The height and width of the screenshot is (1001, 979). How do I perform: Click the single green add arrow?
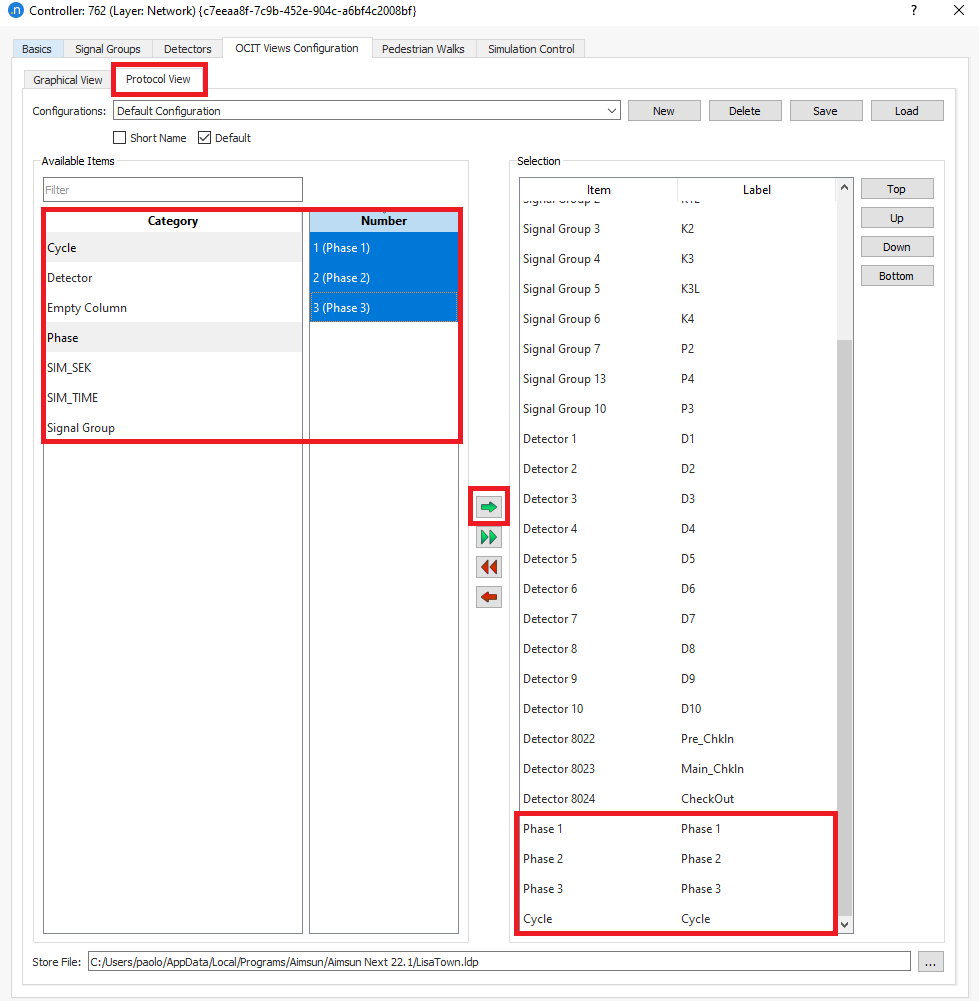[x=489, y=507]
